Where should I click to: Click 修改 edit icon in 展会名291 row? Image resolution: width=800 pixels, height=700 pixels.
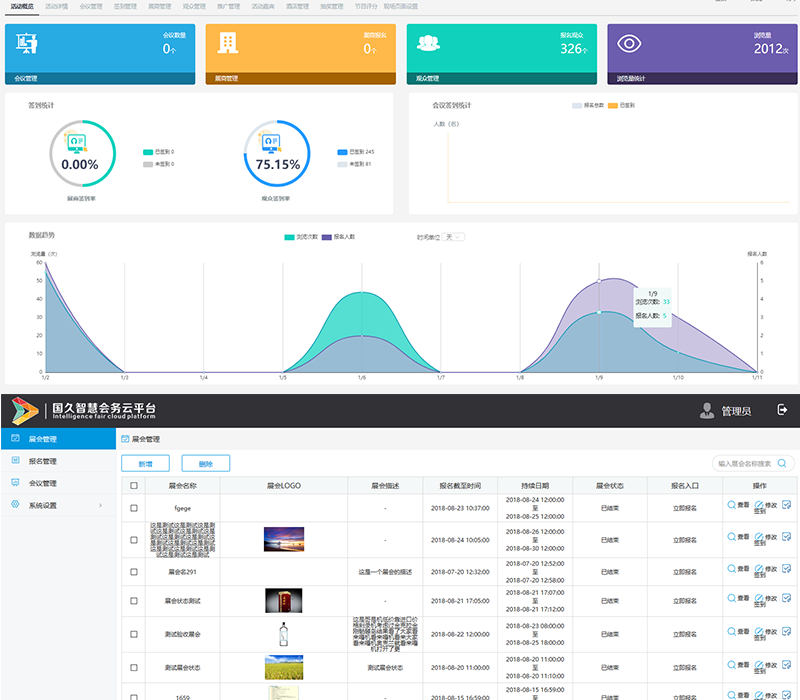pyautogui.click(x=759, y=567)
